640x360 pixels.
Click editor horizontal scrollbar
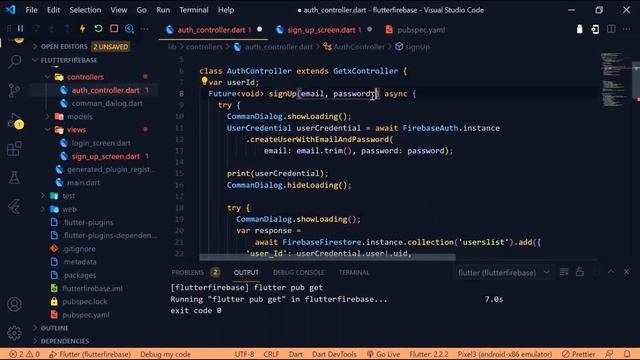tap(327, 257)
